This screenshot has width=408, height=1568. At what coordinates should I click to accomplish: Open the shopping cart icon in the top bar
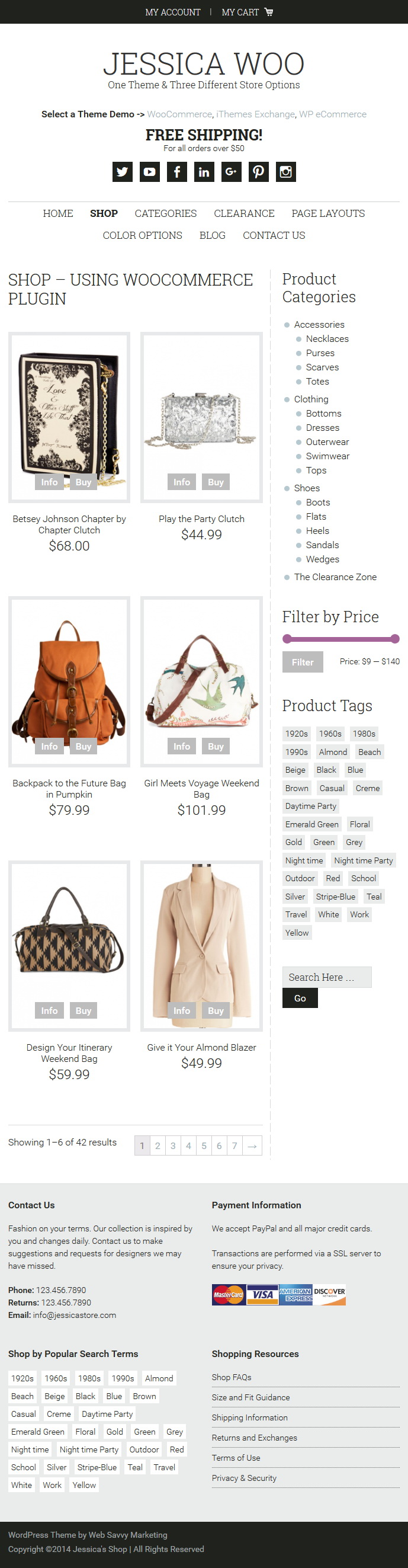(x=269, y=12)
